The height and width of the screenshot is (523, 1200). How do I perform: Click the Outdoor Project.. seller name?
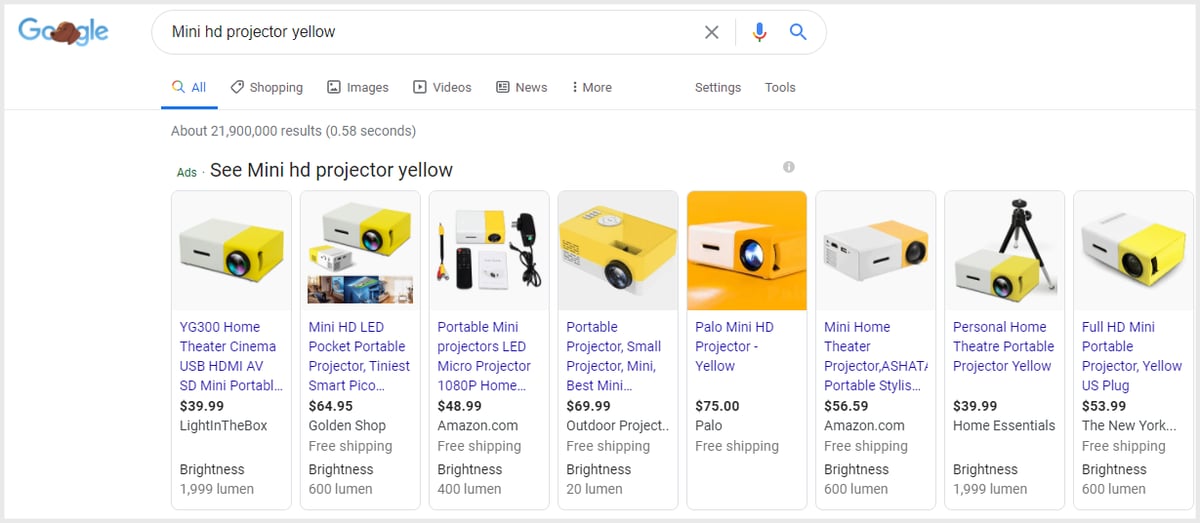[x=617, y=425]
